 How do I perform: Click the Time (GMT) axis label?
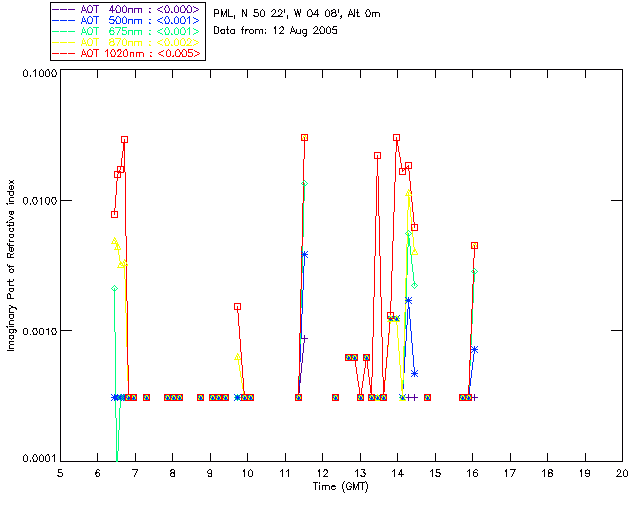(341, 487)
